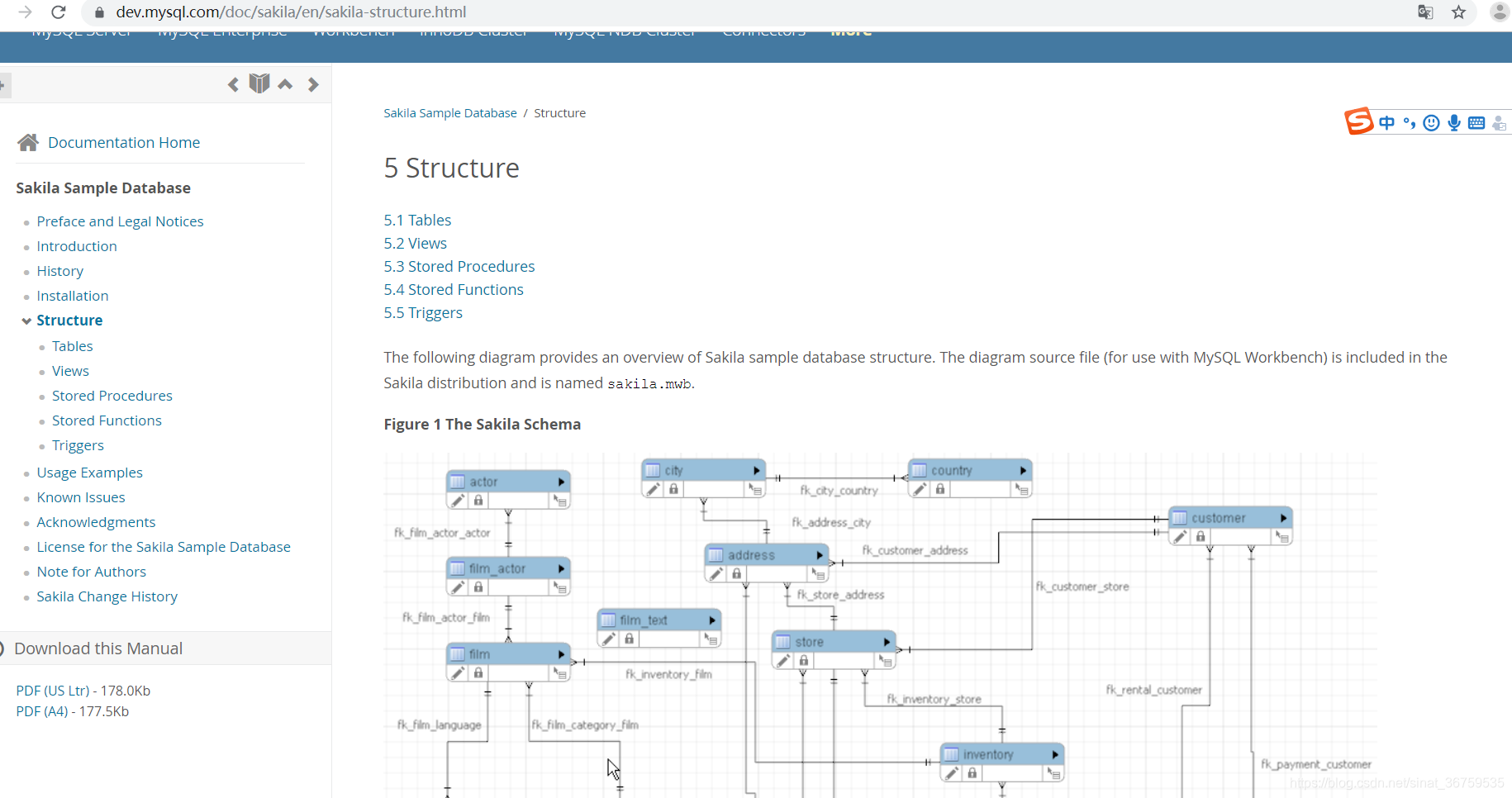Reload the page with browser refresh icon
The width and height of the screenshot is (1512, 798).
tap(58, 12)
